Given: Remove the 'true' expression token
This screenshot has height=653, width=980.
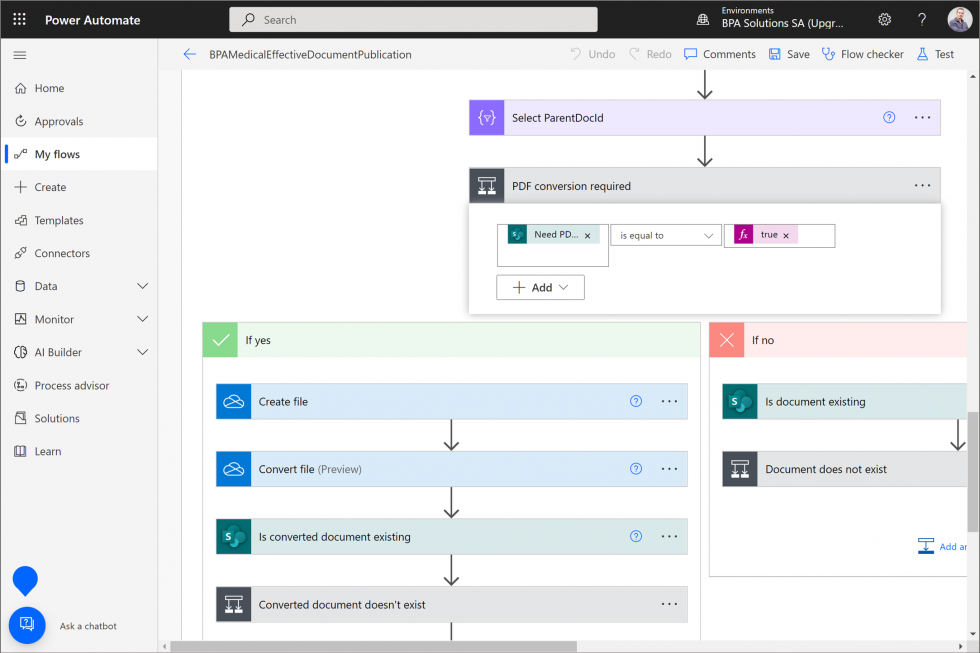Looking at the screenshot, I should 786,235.
